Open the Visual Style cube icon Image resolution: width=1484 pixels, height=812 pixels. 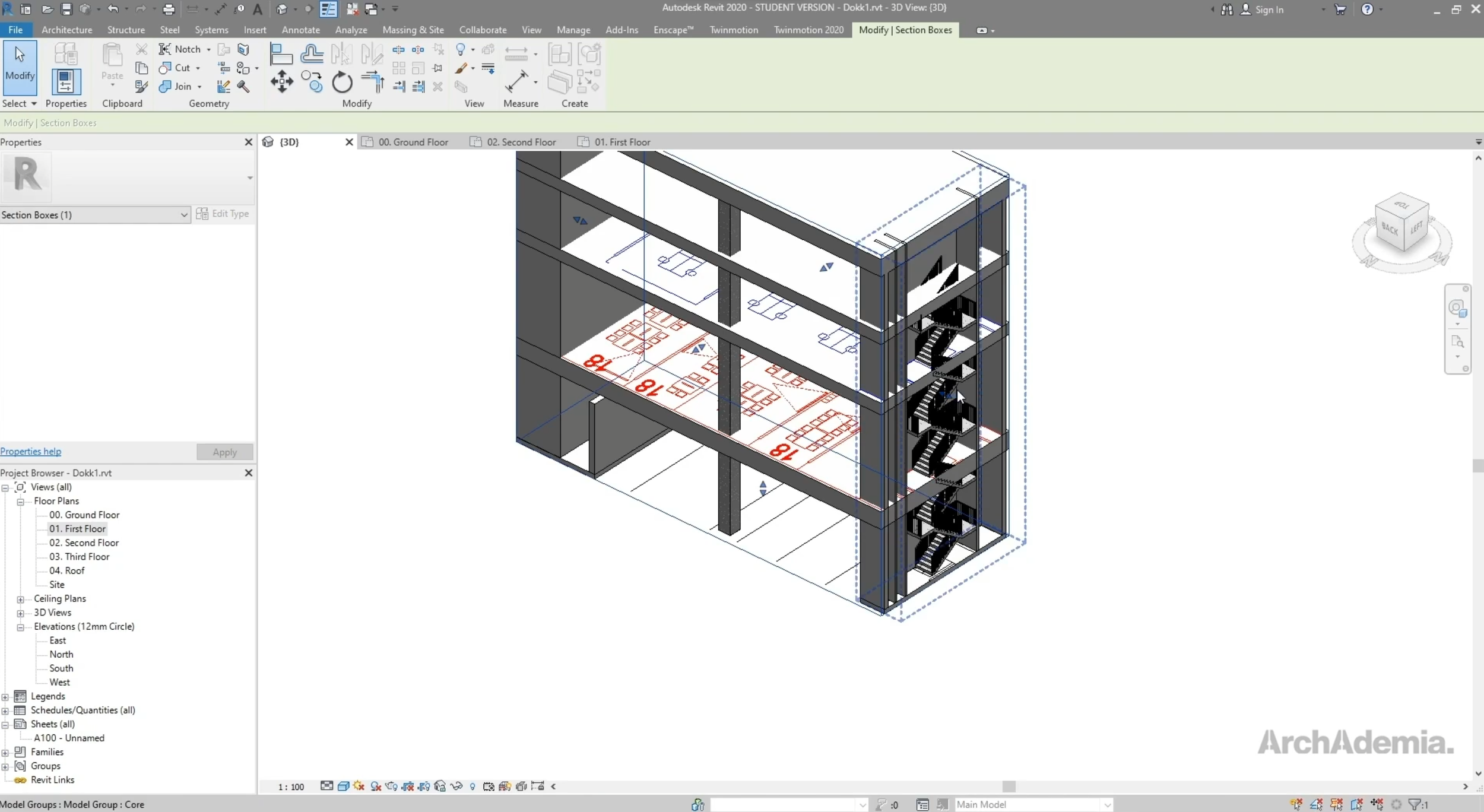[x=344, y=786]
